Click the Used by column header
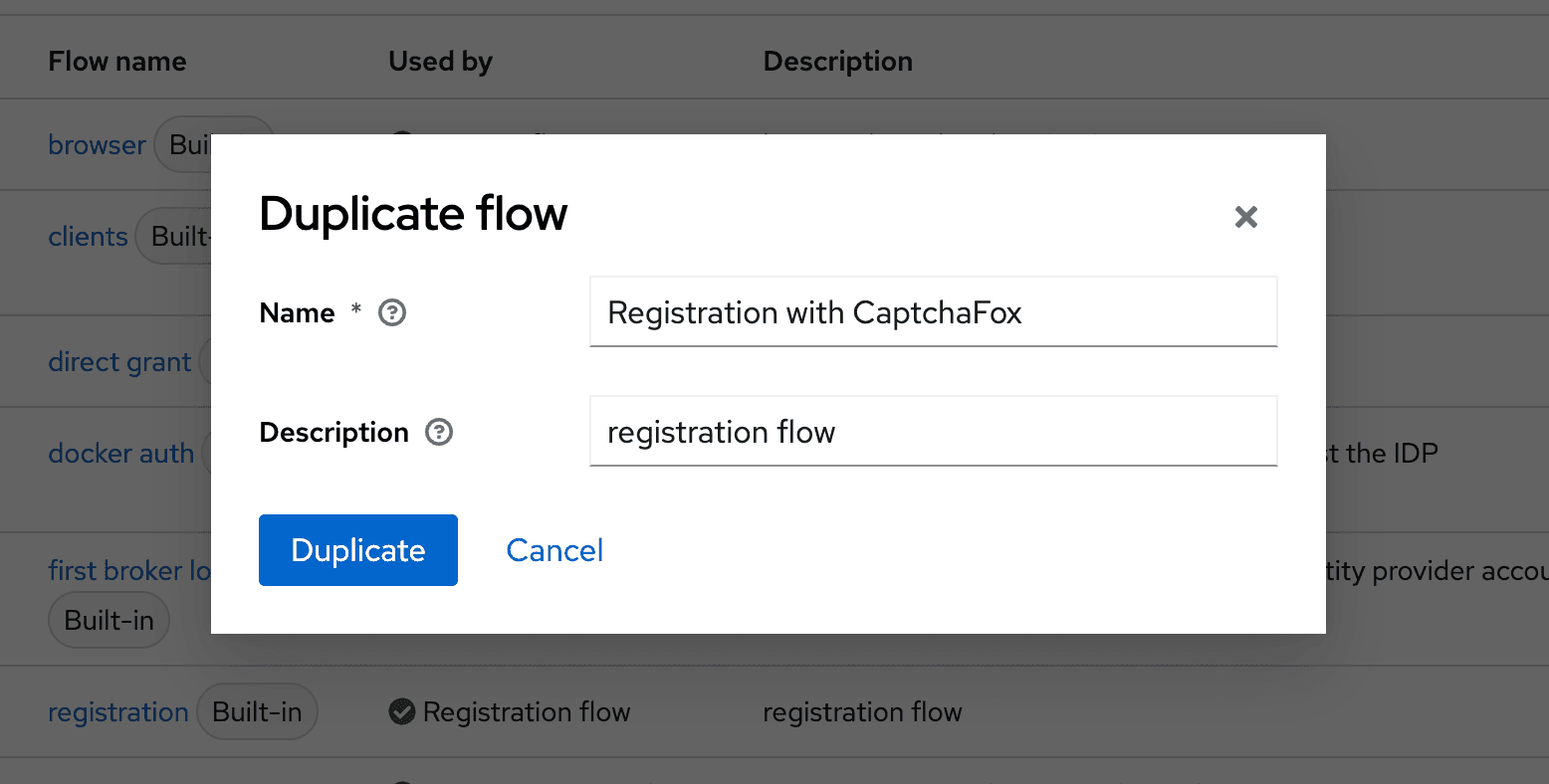Screen dimensions: 1549x784 [440, 62]
